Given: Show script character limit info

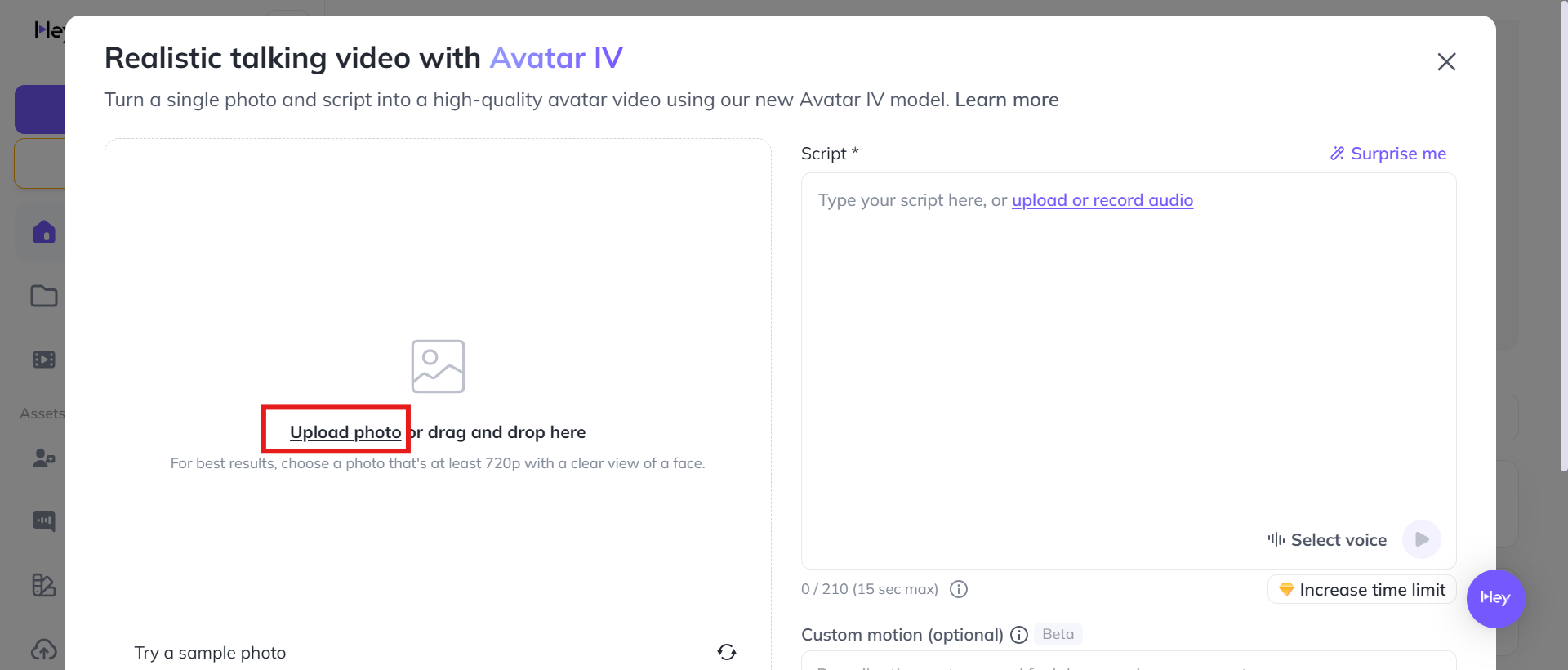Looking at the screenshot, I should [x=959, y=589].
